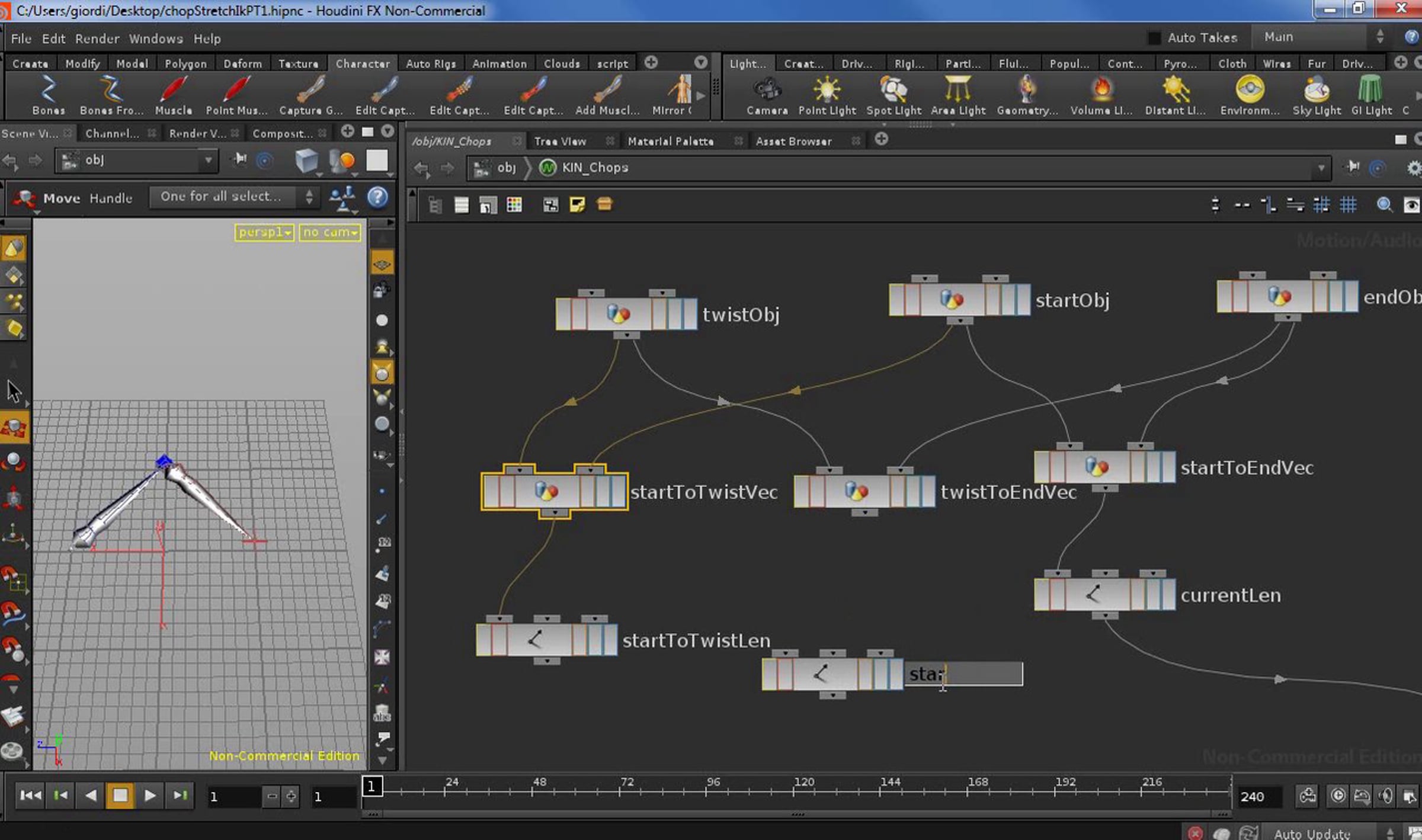Toggle scene view pane pin icon
This screenshot has height=840, width=1422.
[x=239, y=159]
